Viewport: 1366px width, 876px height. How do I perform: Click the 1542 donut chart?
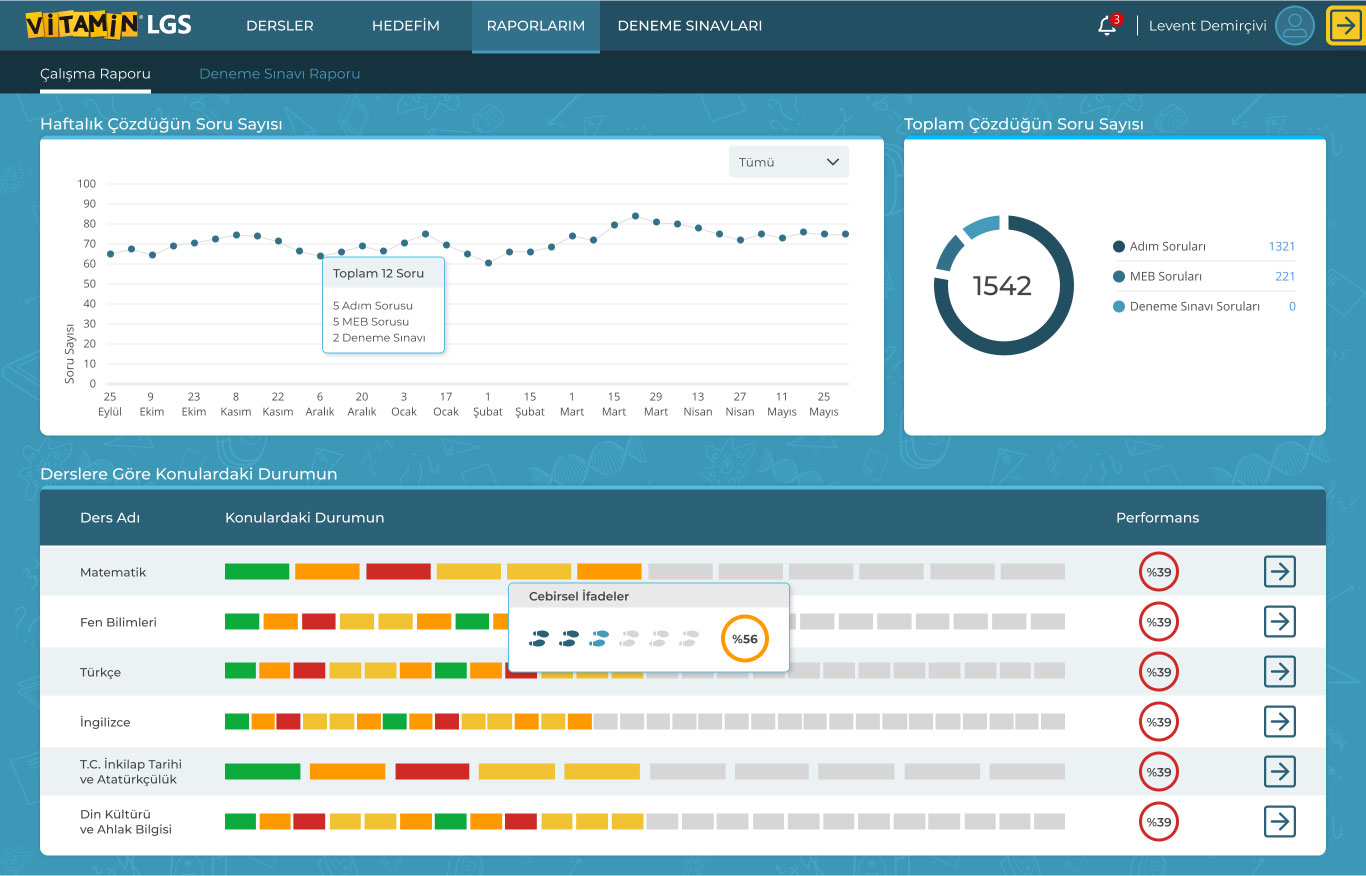pos(1003,286)
